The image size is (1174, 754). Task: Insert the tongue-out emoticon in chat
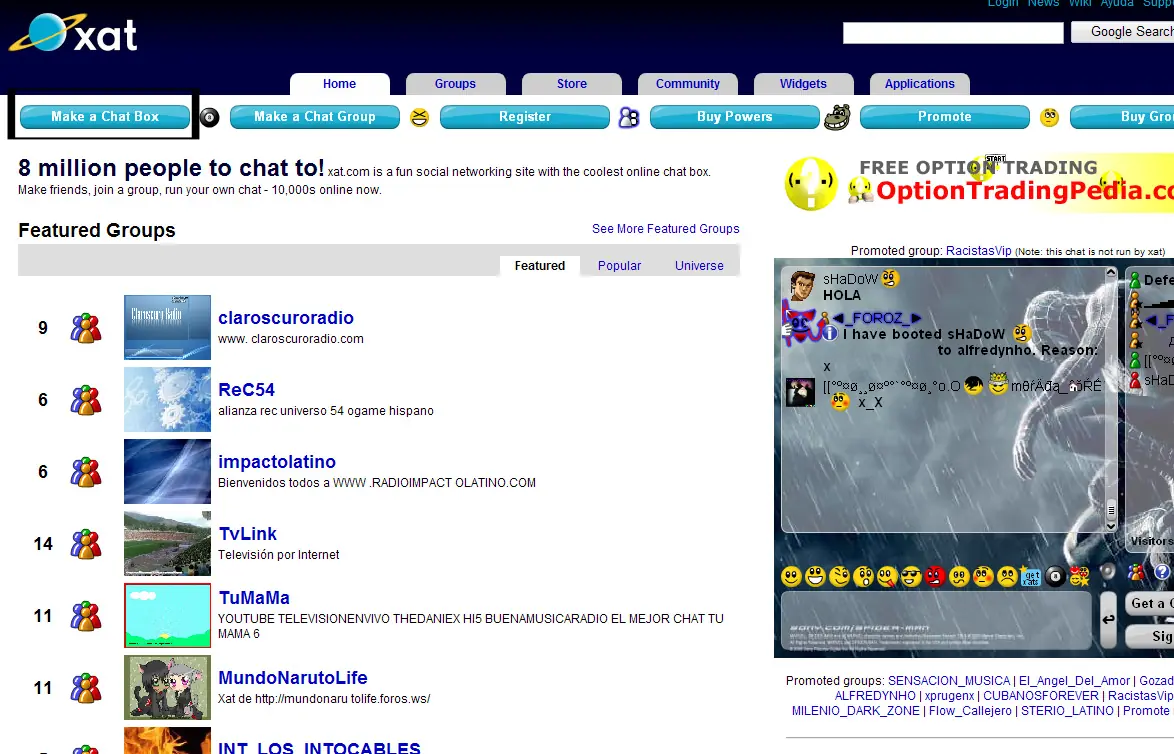[x=887, y=576]
